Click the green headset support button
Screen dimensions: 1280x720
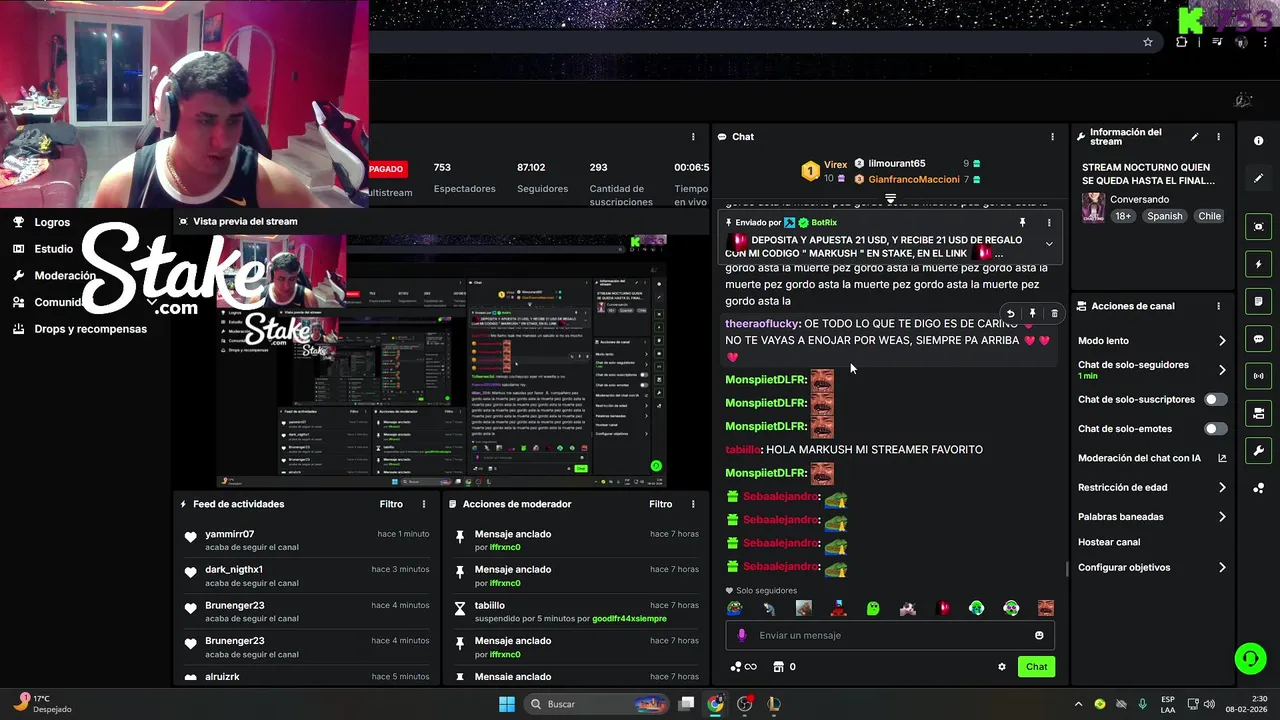point(1250,658)
